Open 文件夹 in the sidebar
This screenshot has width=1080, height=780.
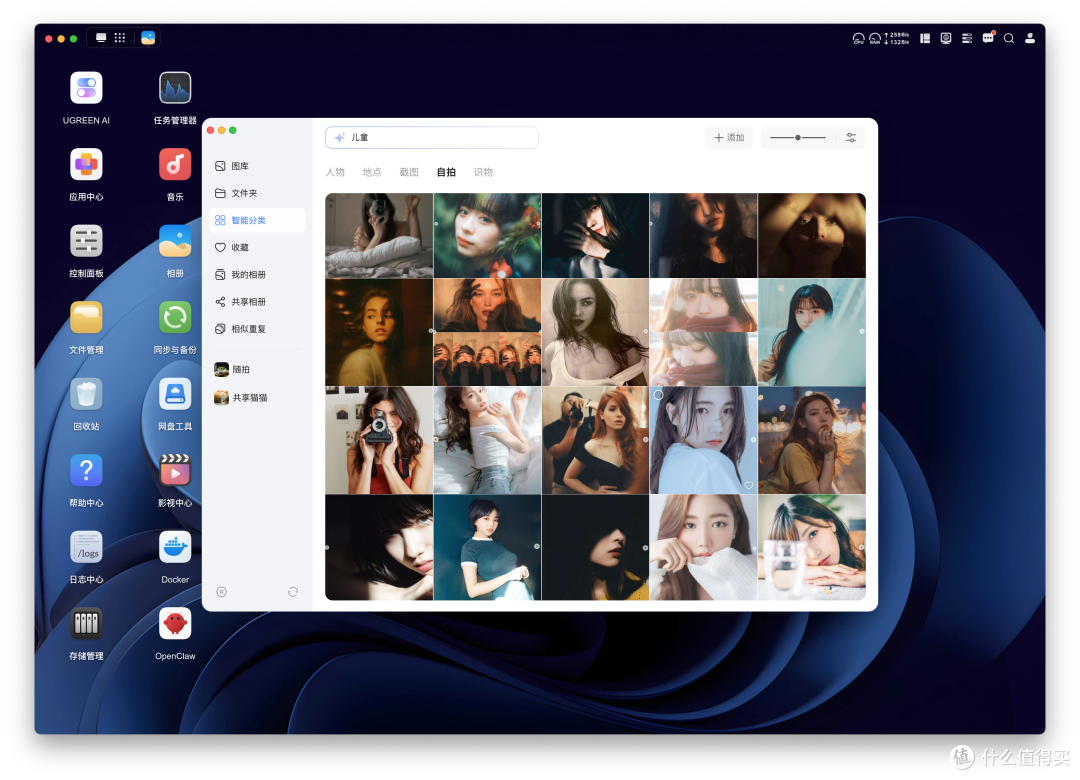pyautogui.click(x=257, y=193)
